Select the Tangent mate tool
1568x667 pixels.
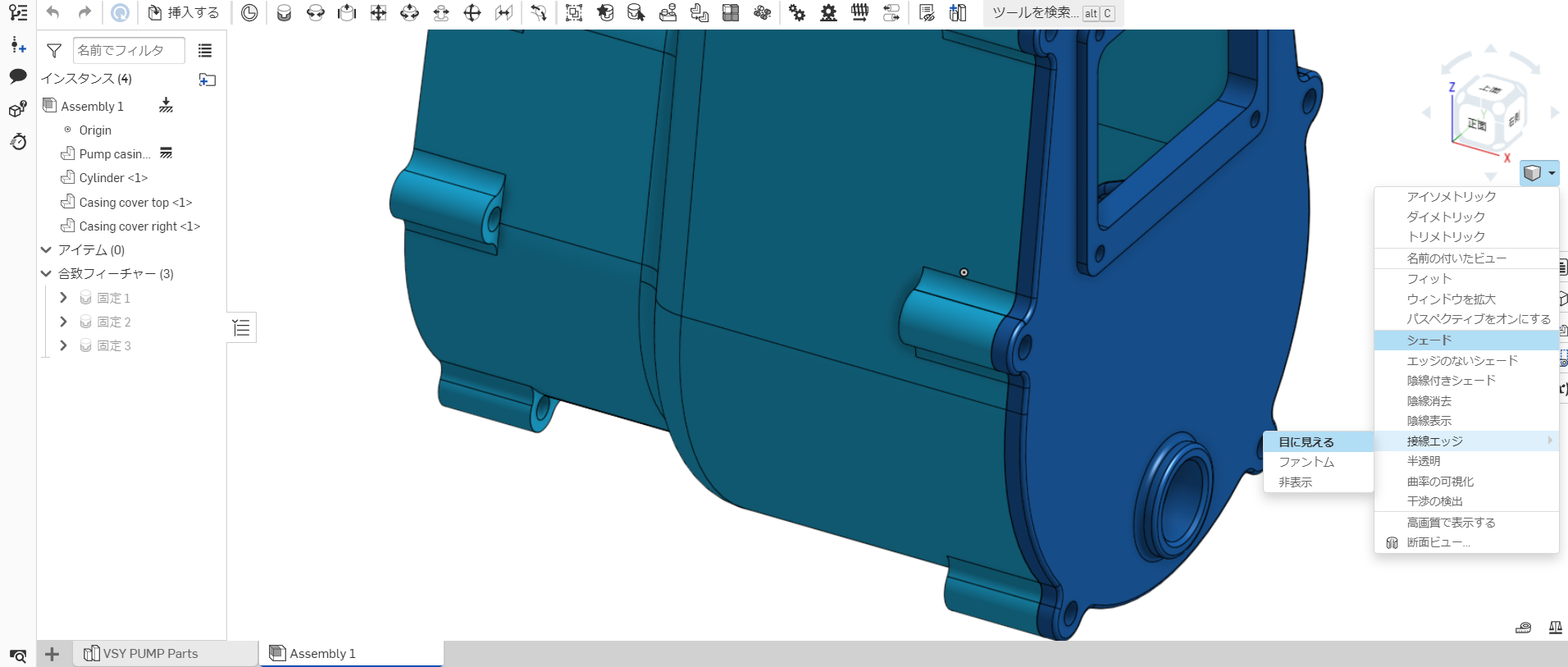click(x=538, y=12)
